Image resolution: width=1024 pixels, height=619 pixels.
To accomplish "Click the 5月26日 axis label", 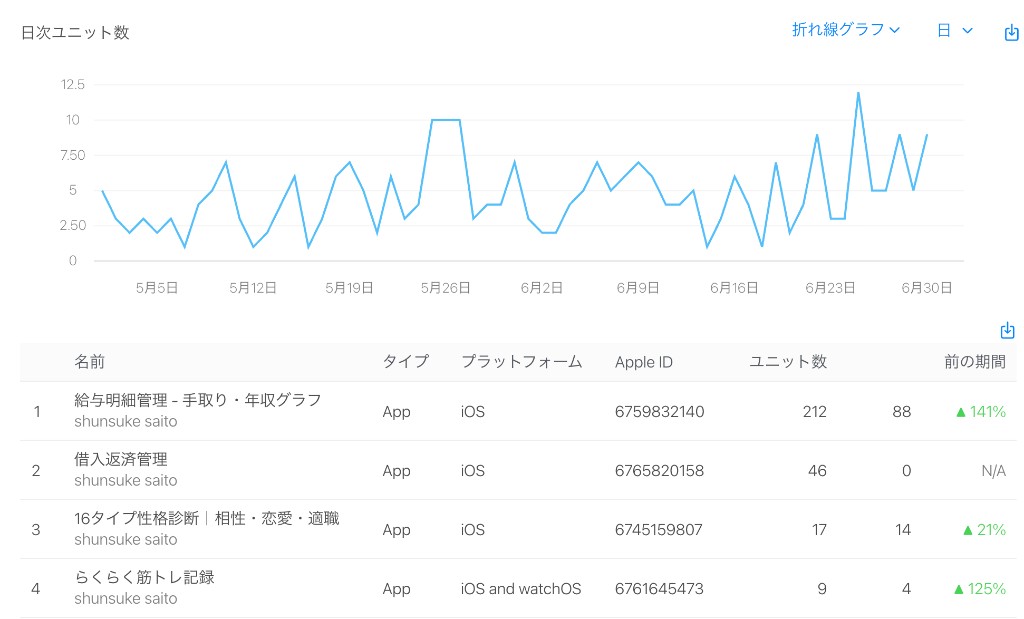I will click(x=445, y=288).
